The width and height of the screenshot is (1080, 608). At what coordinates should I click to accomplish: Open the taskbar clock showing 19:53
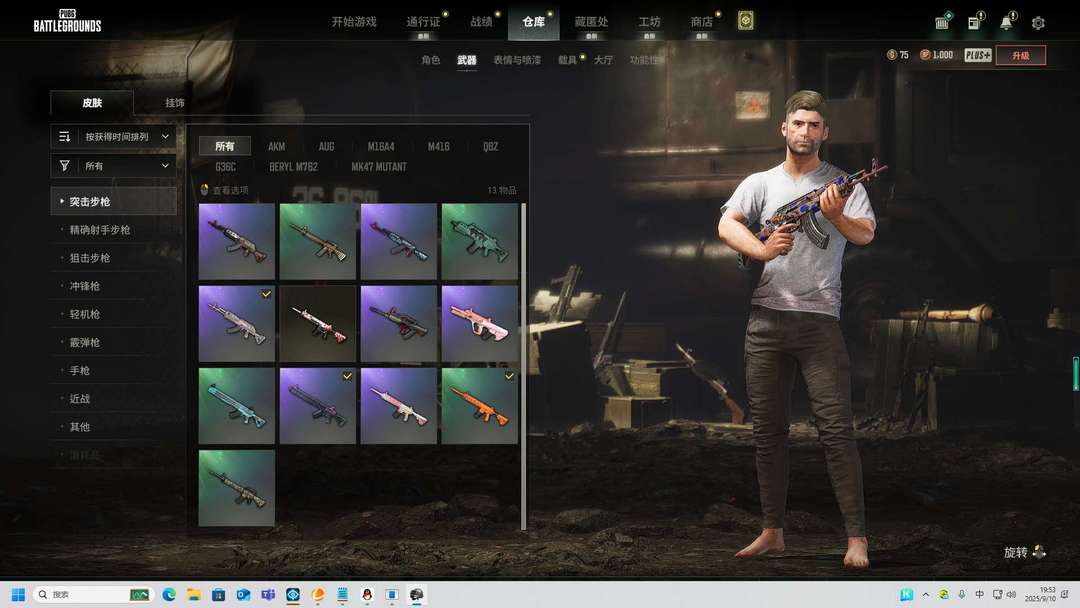[1040, 594]
